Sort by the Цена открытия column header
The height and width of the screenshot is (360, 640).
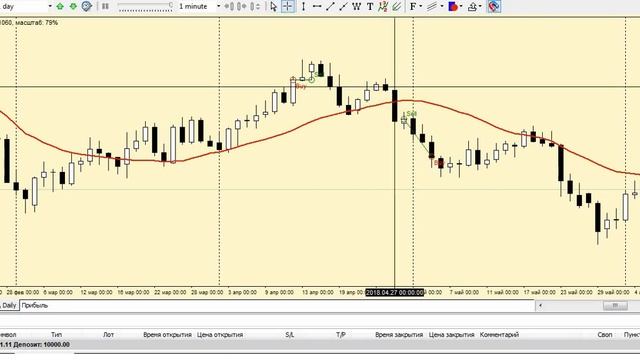[x=220, y=335]
